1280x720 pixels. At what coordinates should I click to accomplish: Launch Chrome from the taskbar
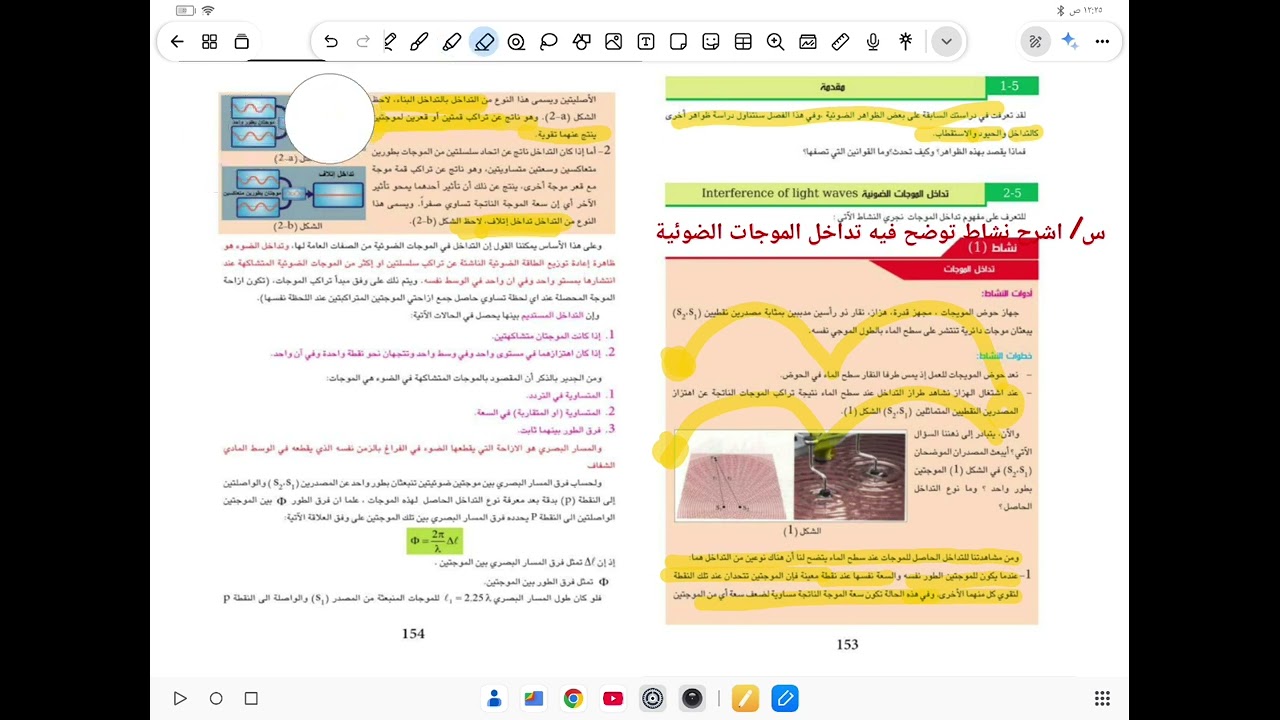(573, 699)
